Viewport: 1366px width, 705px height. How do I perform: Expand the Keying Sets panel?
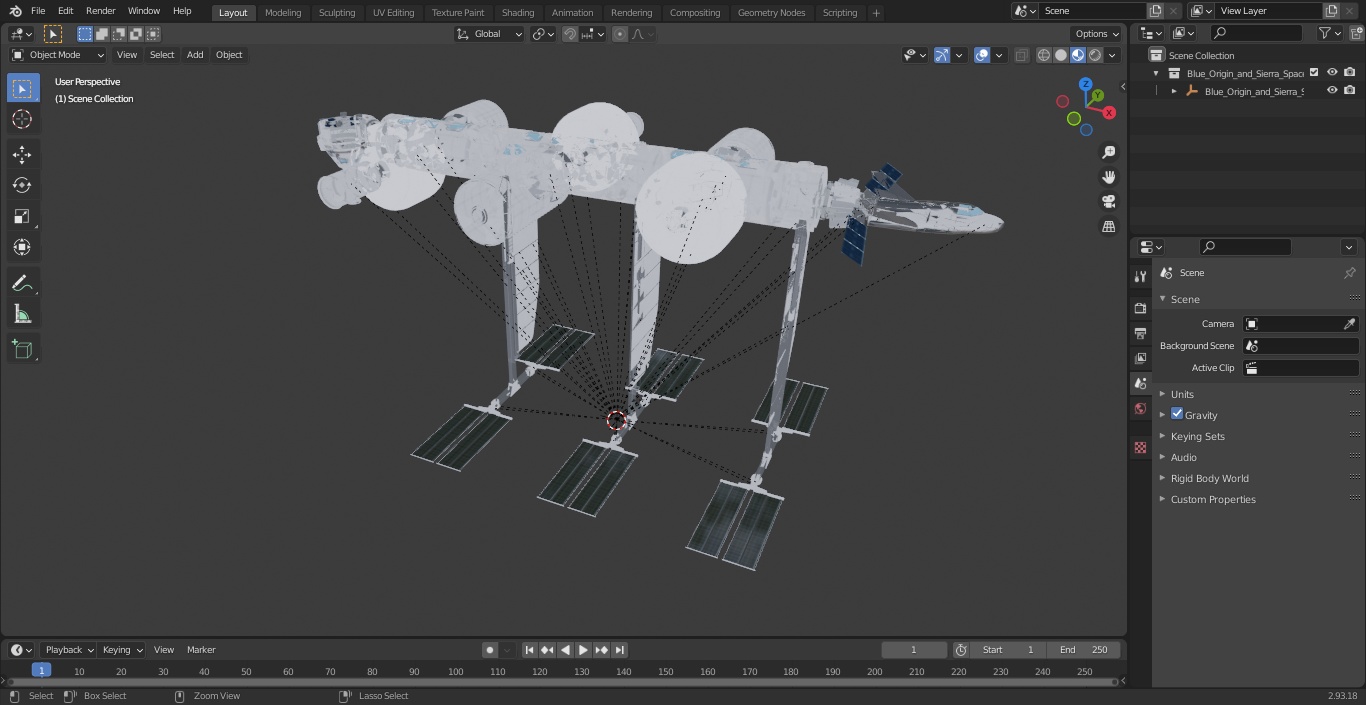coord(1197,436)
